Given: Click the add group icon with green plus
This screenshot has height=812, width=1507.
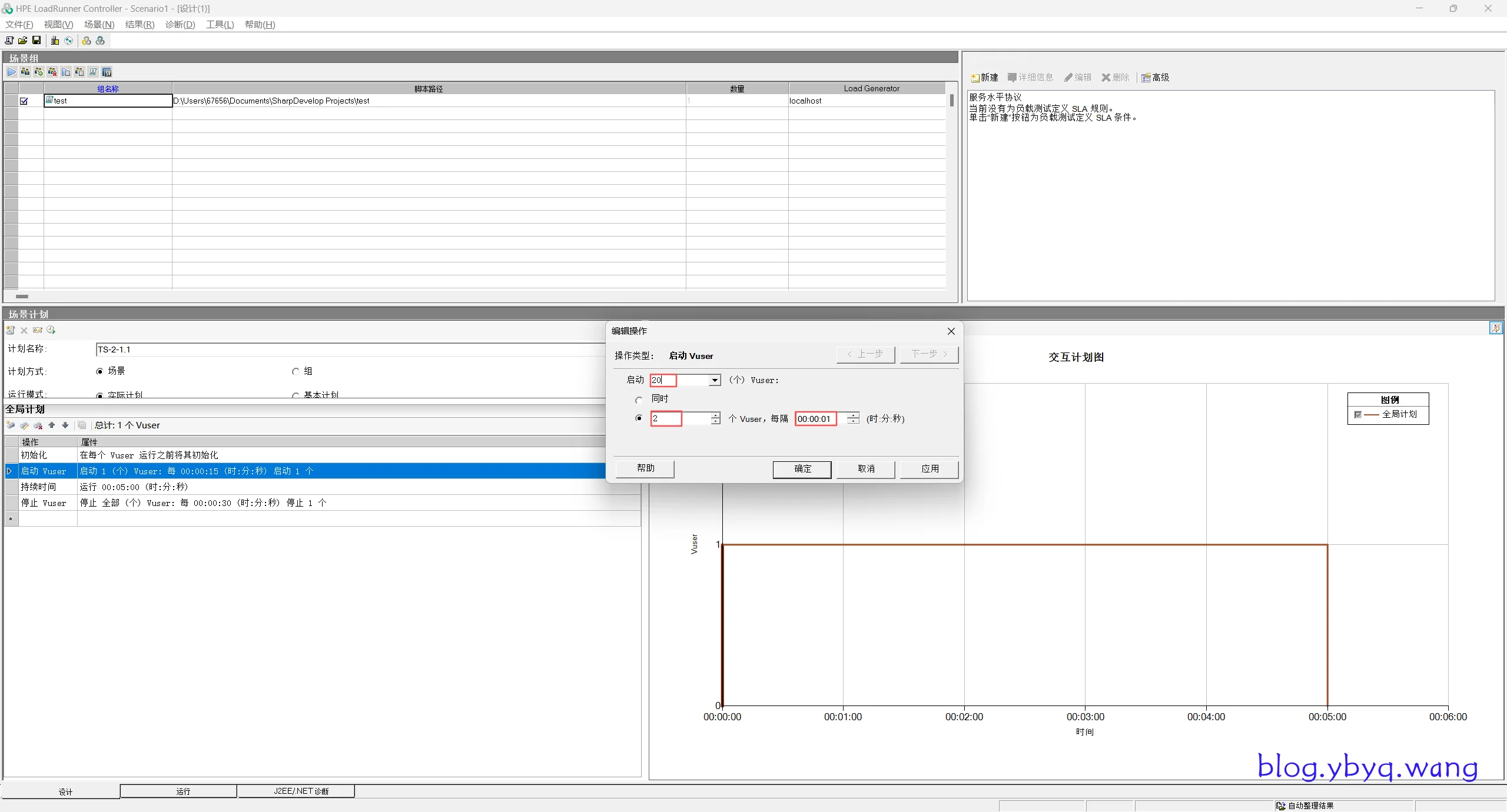Looking at the screenshot, I should click(x=38, y=72).
